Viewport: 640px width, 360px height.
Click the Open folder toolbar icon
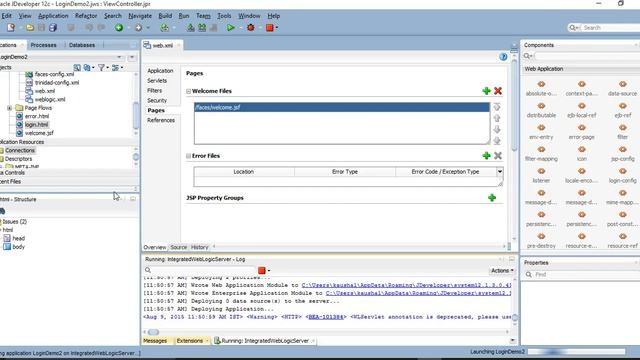click(30, 27)
